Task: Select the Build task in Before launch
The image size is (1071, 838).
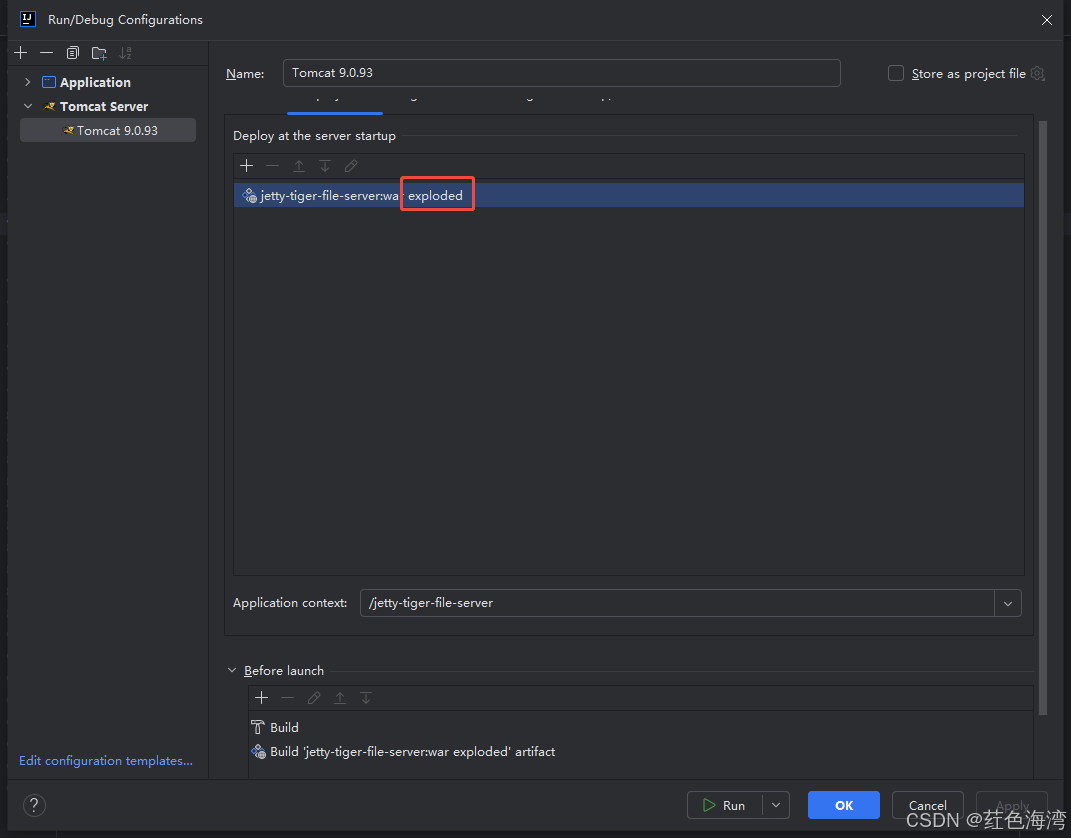Action: (x=275, y=727)
